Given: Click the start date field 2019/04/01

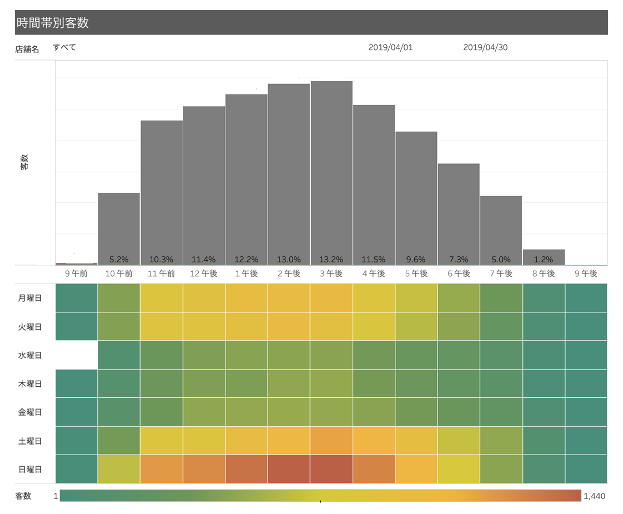Looking at the screenshot, I should [390, 47].
